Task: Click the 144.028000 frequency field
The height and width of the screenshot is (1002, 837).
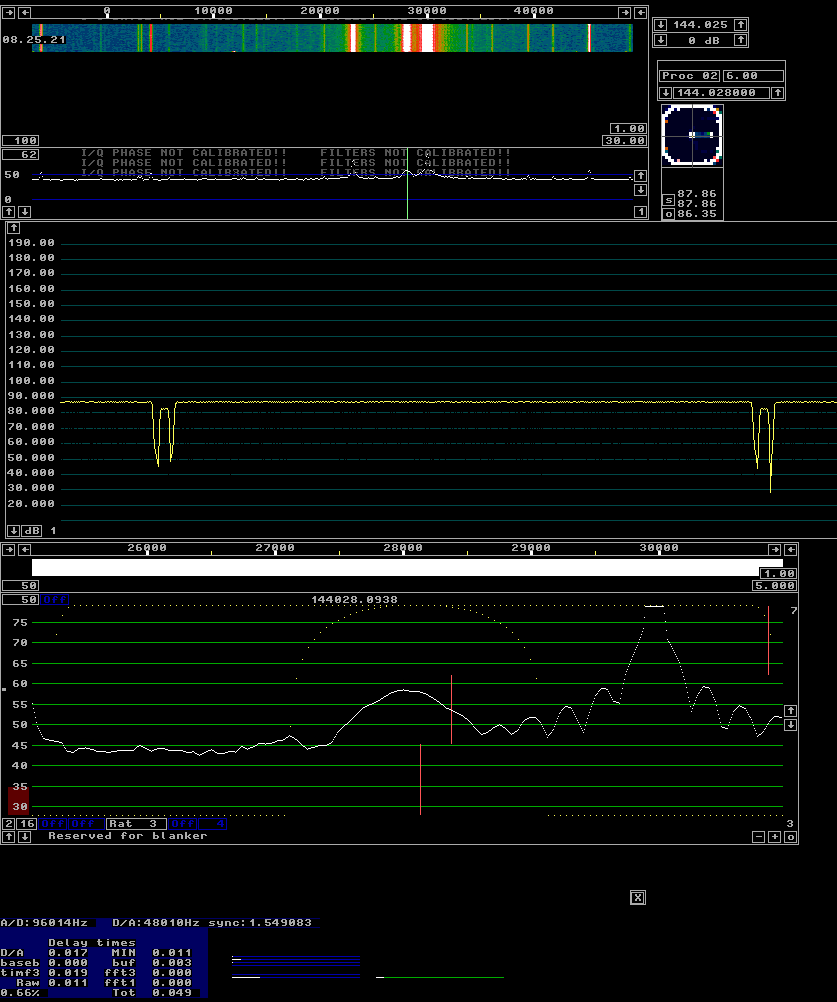Action: click(x=721, y=93)
